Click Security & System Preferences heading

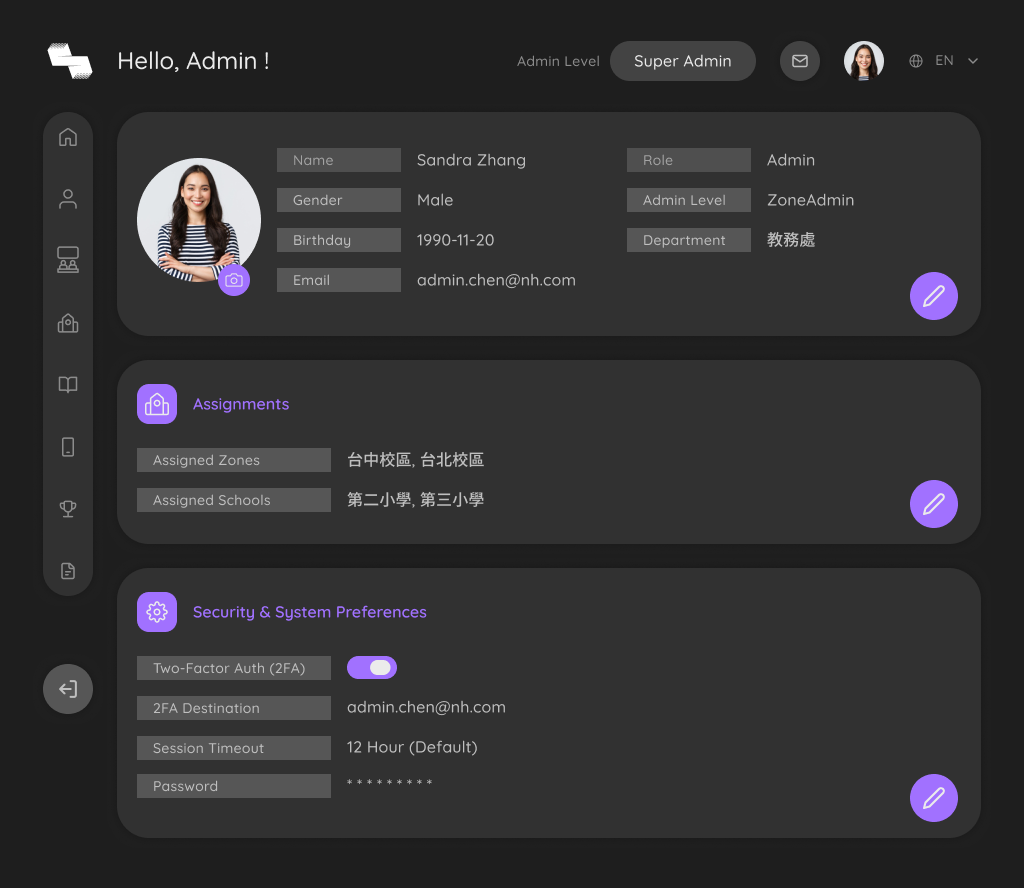310,612
